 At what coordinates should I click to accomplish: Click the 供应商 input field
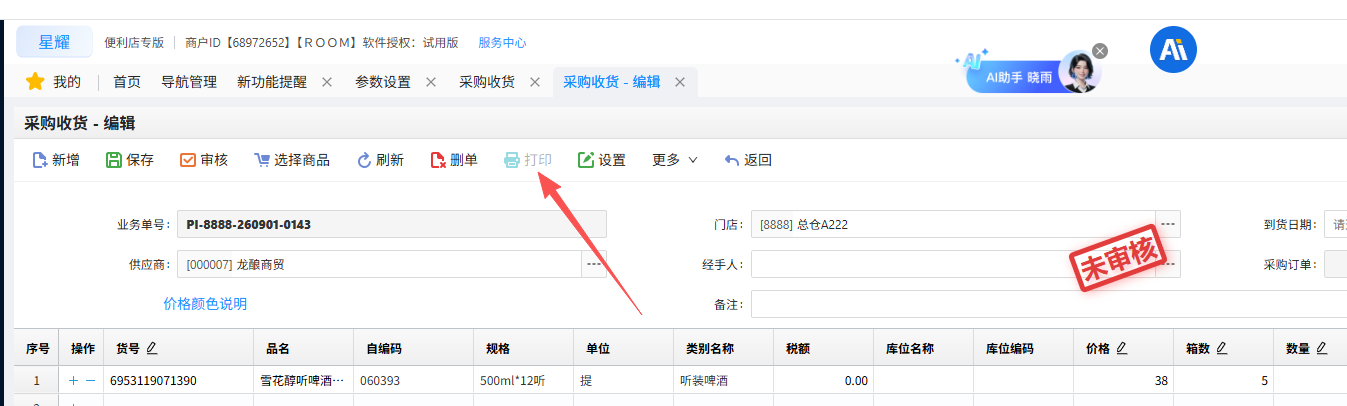[379, 264]
